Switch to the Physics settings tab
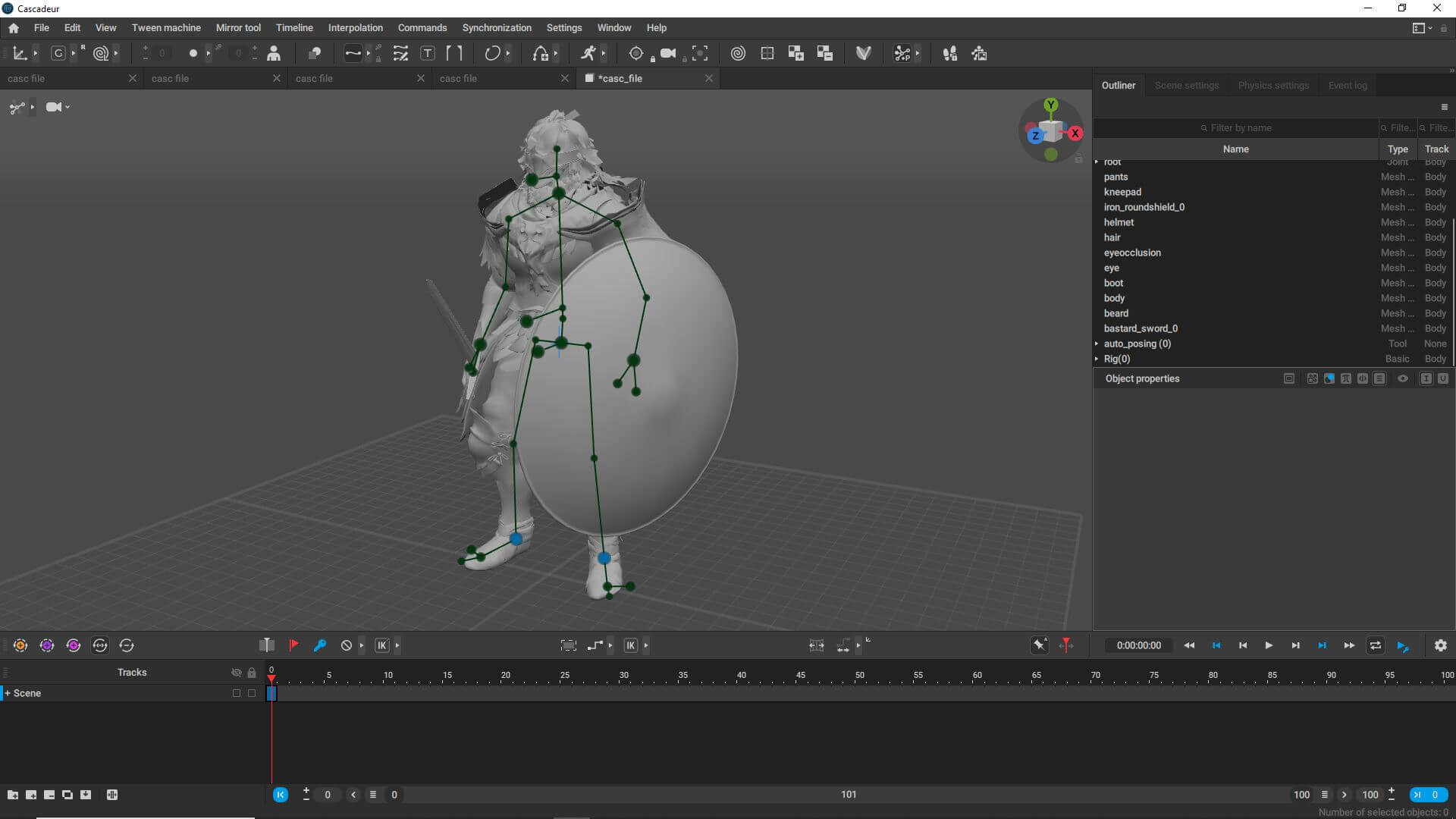1456x819 pixels. (1273, 85)
